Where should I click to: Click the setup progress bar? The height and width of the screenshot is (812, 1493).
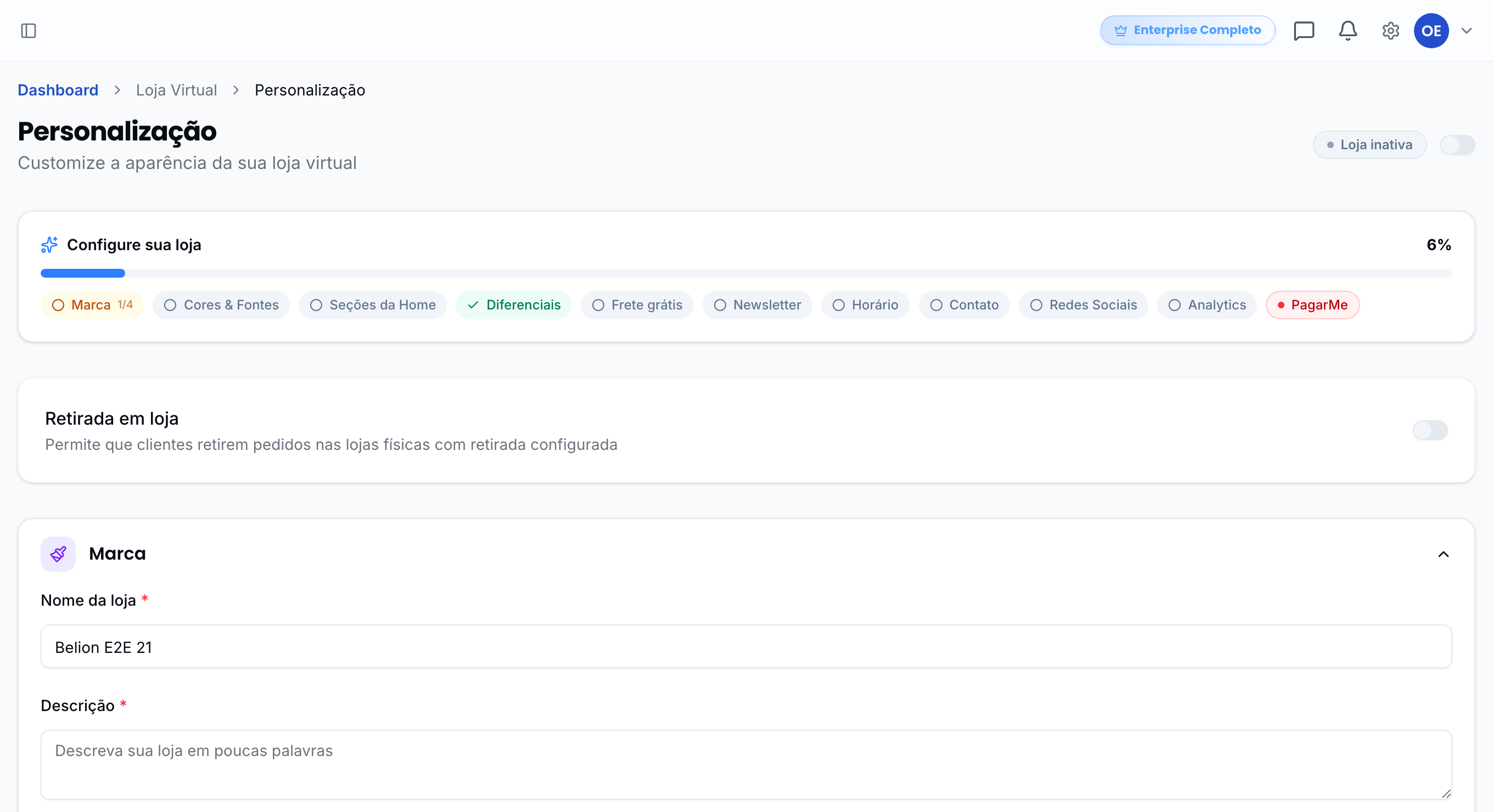click(746, 273)
